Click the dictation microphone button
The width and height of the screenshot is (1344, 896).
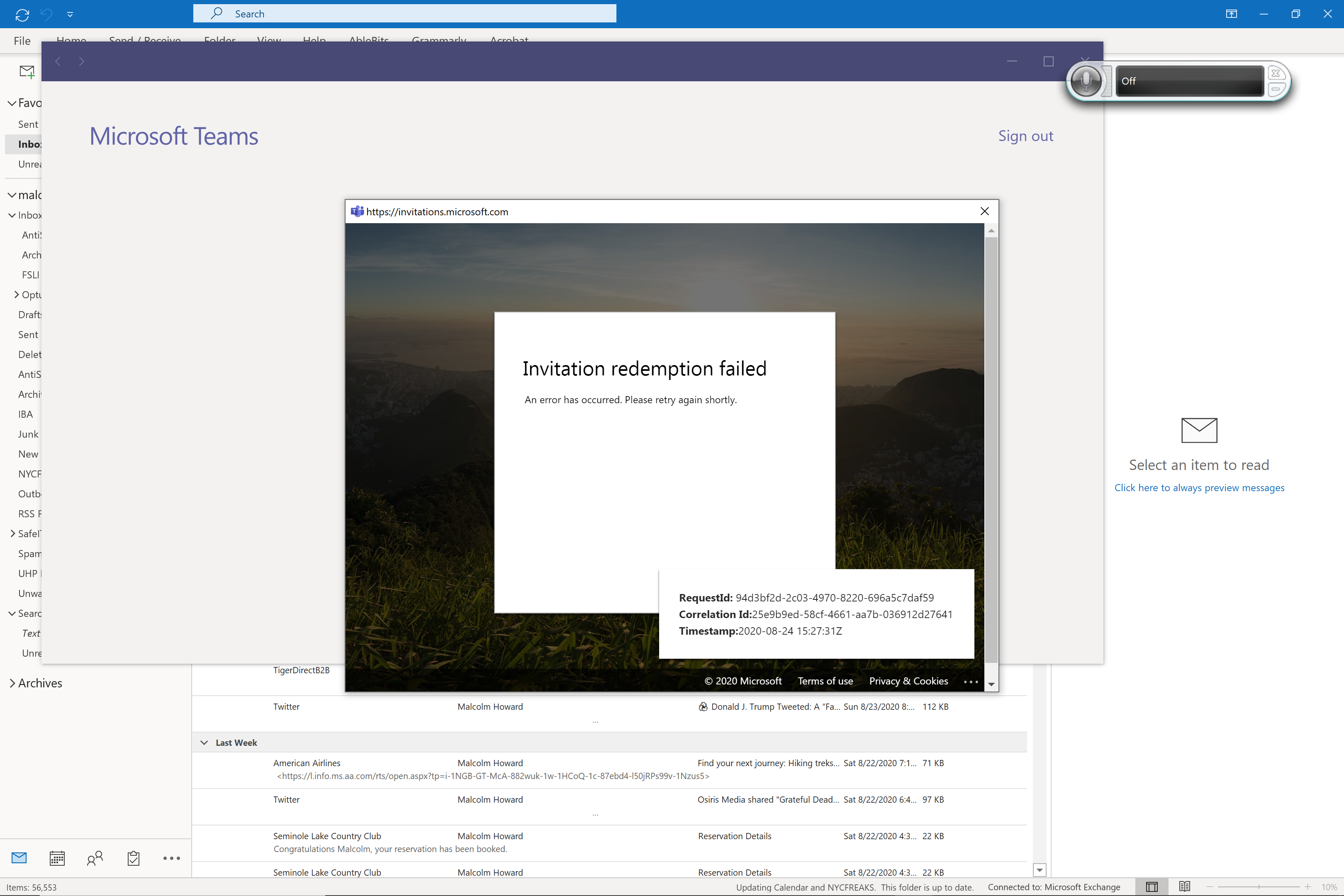pos(1086,81)
